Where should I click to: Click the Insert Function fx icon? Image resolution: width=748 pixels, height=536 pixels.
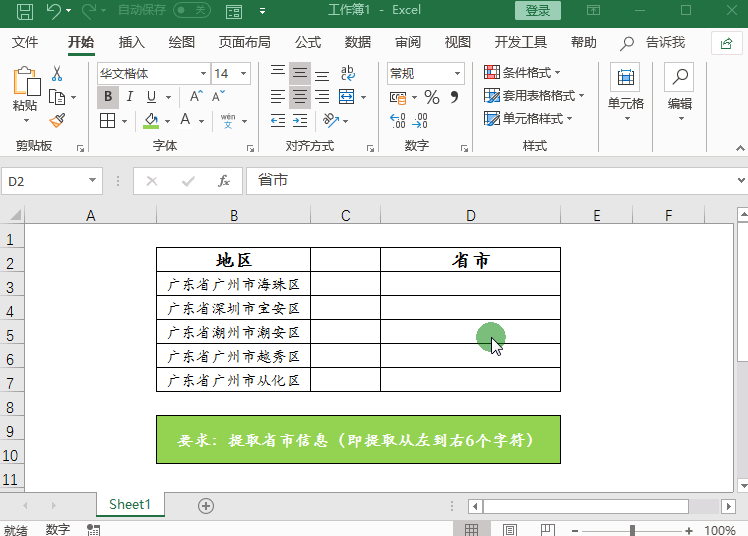224,181
